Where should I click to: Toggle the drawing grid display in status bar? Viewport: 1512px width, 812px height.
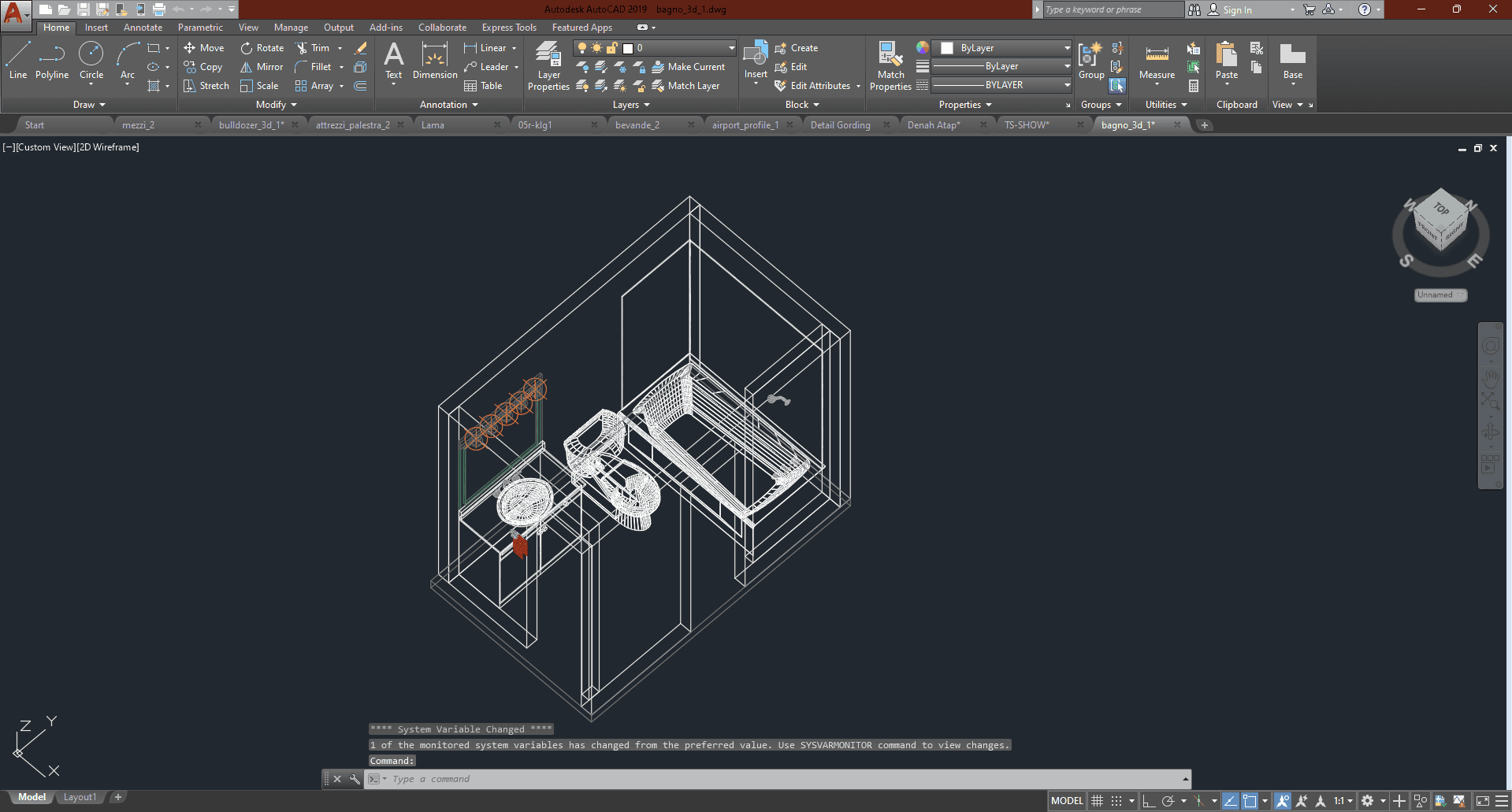[1097, 801]
